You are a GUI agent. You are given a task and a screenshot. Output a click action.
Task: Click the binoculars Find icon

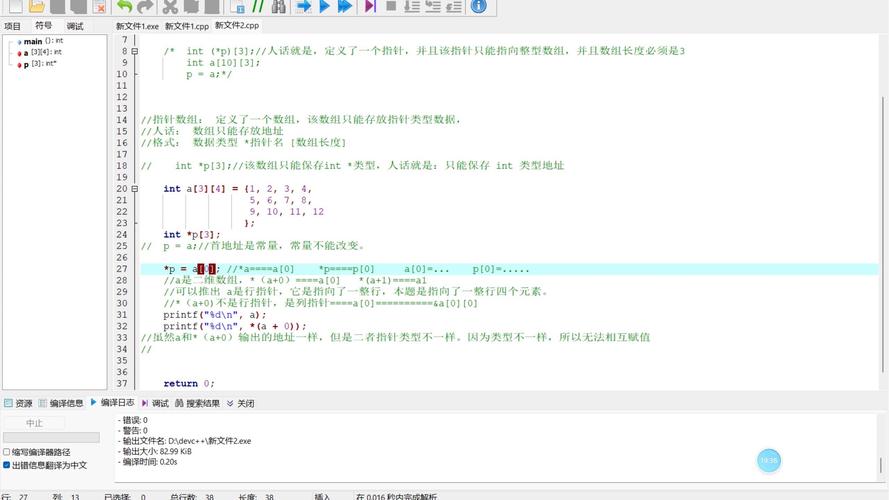tap(279, 6)
